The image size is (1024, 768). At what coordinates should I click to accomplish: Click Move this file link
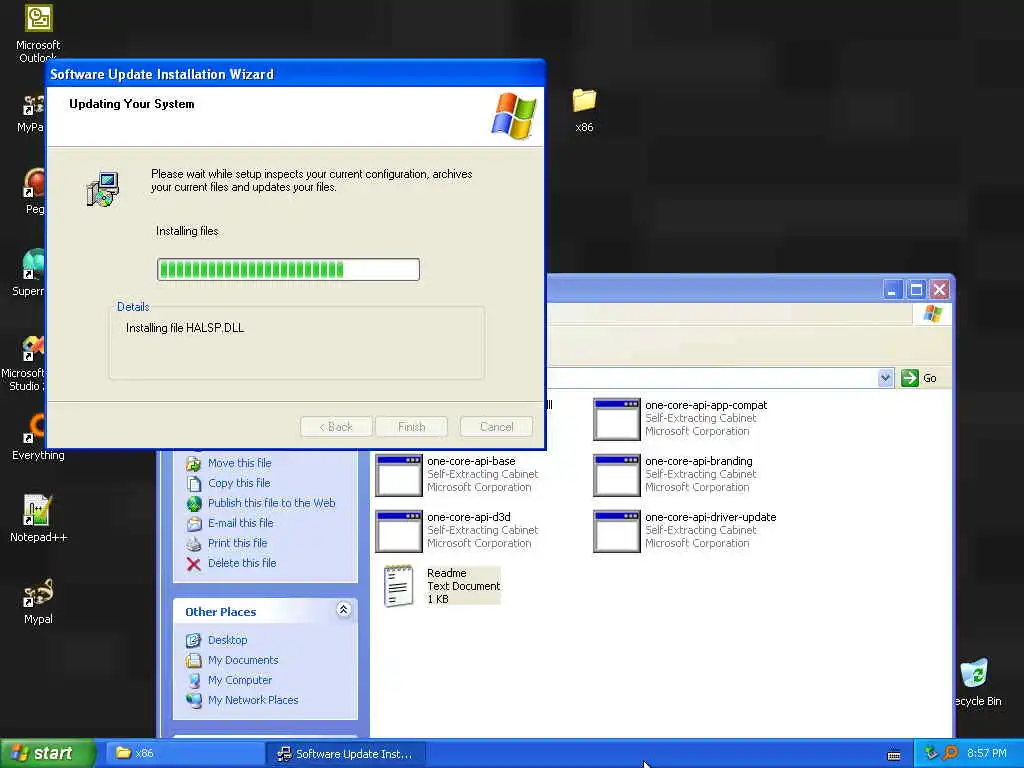pyautogui.click(x=240, y=463)
